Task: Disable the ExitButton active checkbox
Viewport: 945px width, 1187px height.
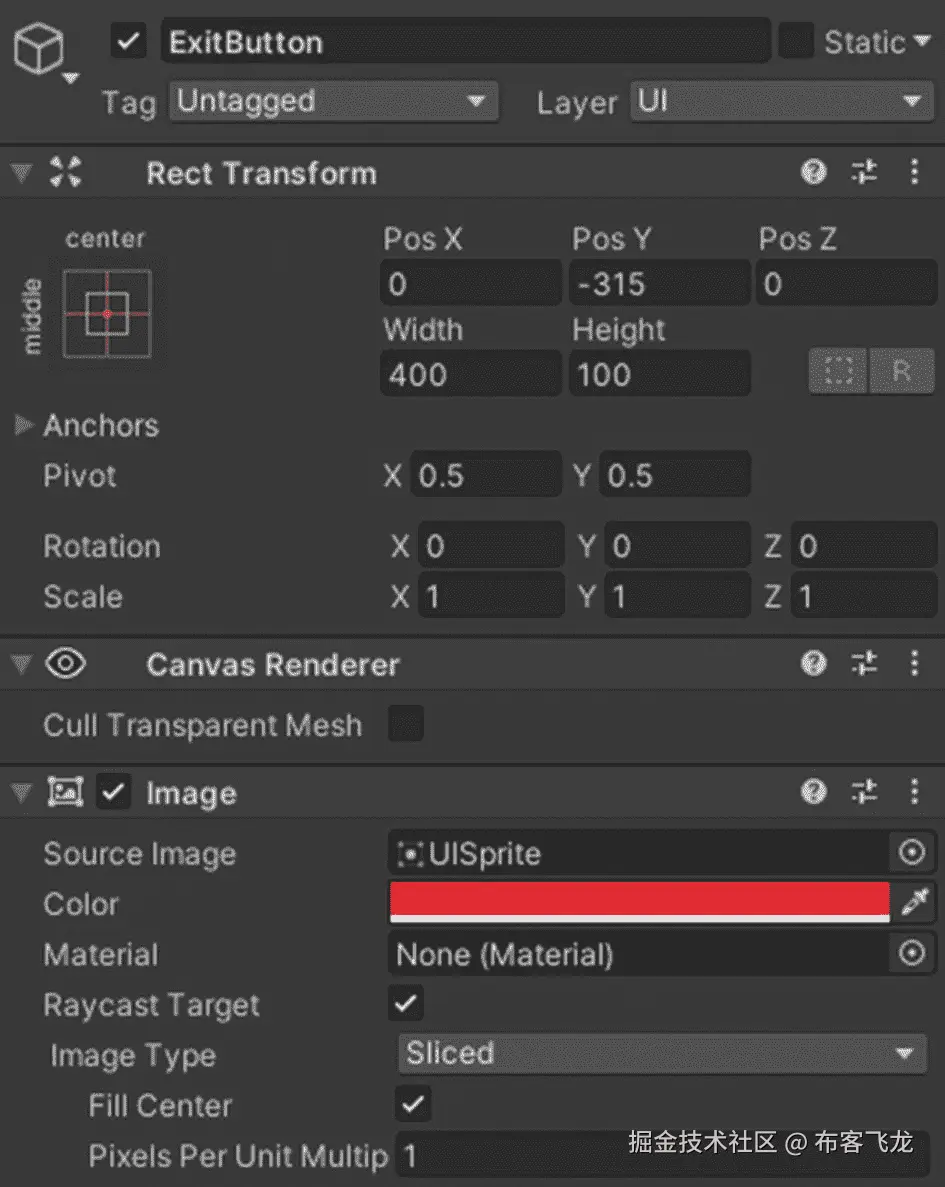Action: [129, 42]
